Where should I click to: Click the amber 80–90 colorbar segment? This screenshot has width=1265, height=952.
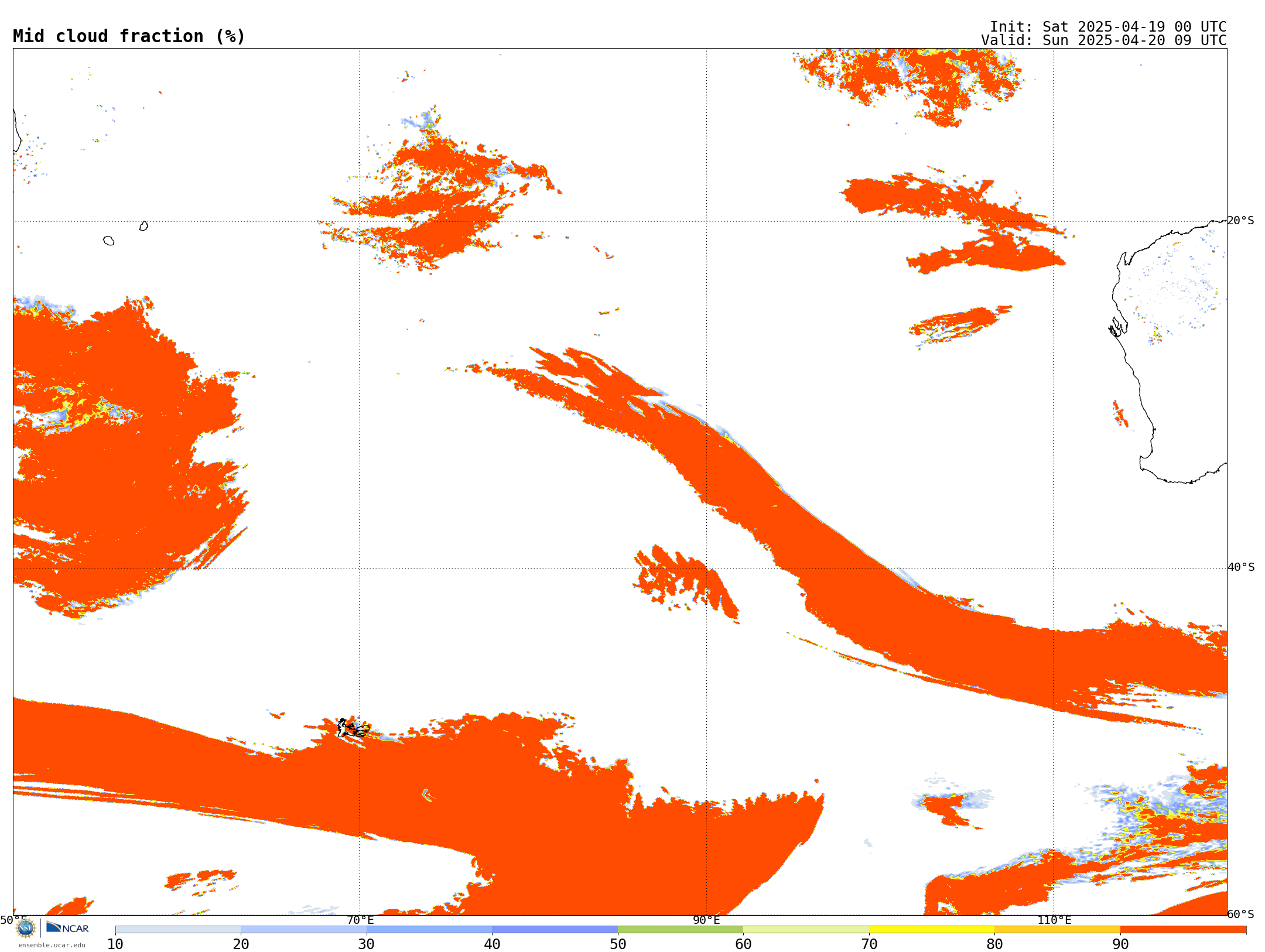pyautogui.click(x=1057, y=929)
